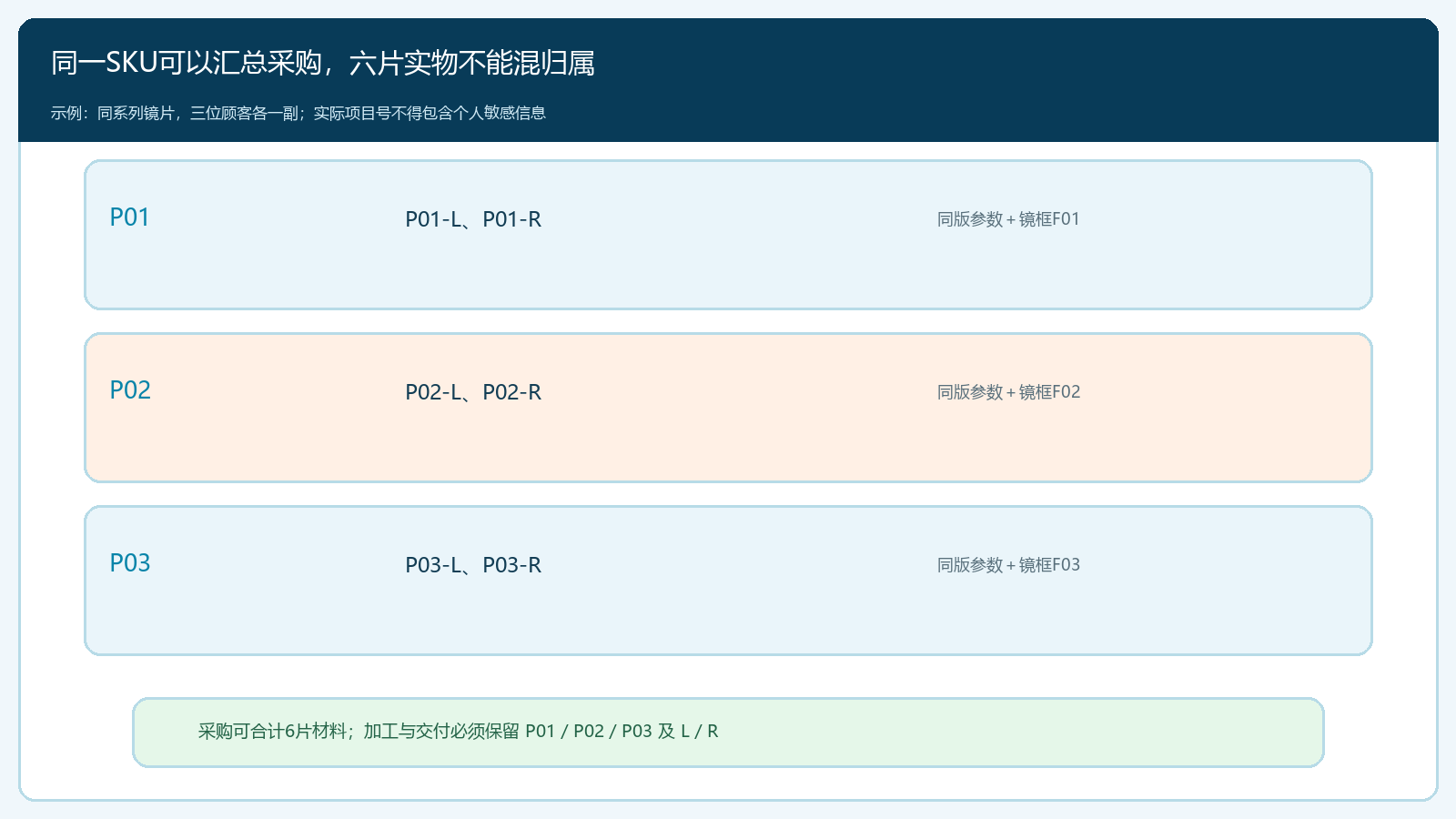Viewport: 1456px width, 819px height.
Task: Select the text P03-L、P03-R
Action: (473, 565)
